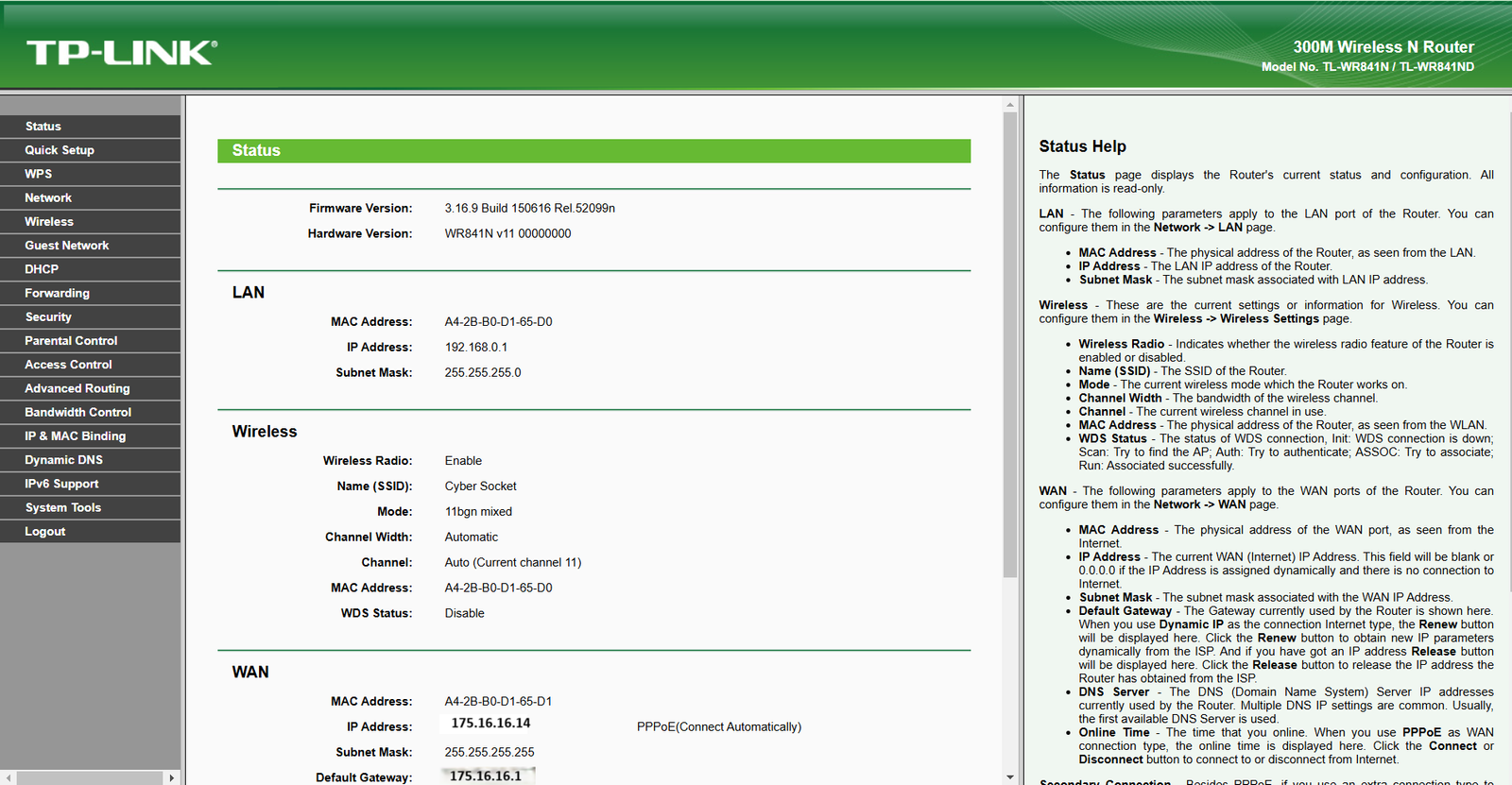Click WAN subnet mask 255.255.255.255
The height and width of the screenshot is (785, 1512).
[x=490, y=753]
